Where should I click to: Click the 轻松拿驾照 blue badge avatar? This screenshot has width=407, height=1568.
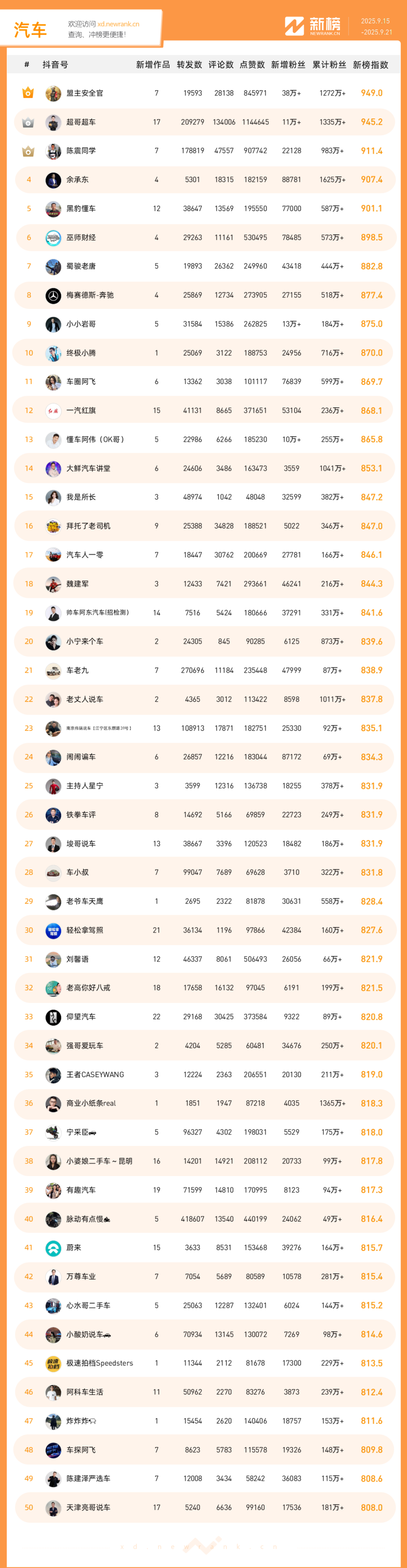coord(54,931)
